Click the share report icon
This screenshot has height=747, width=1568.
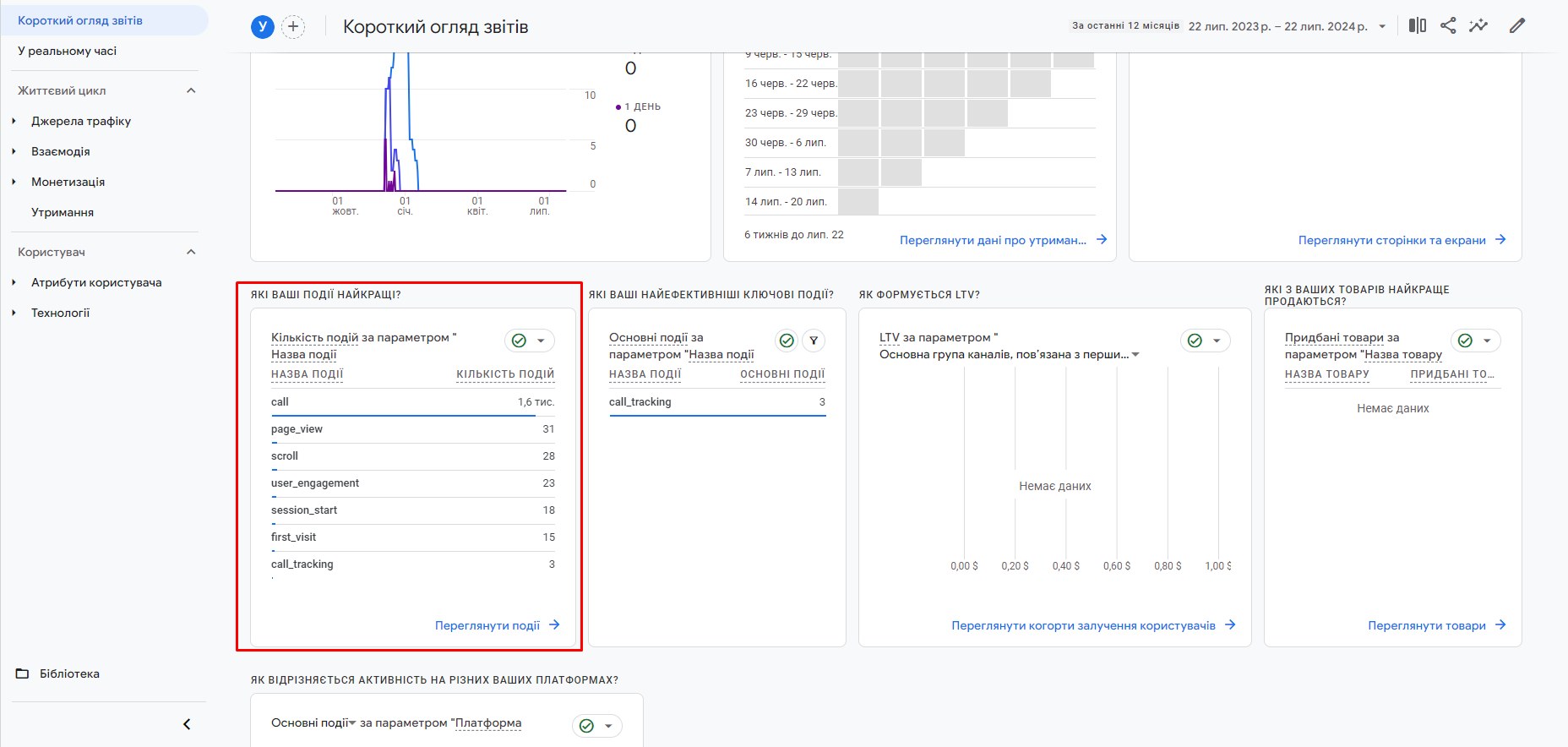pos(1448,25)
